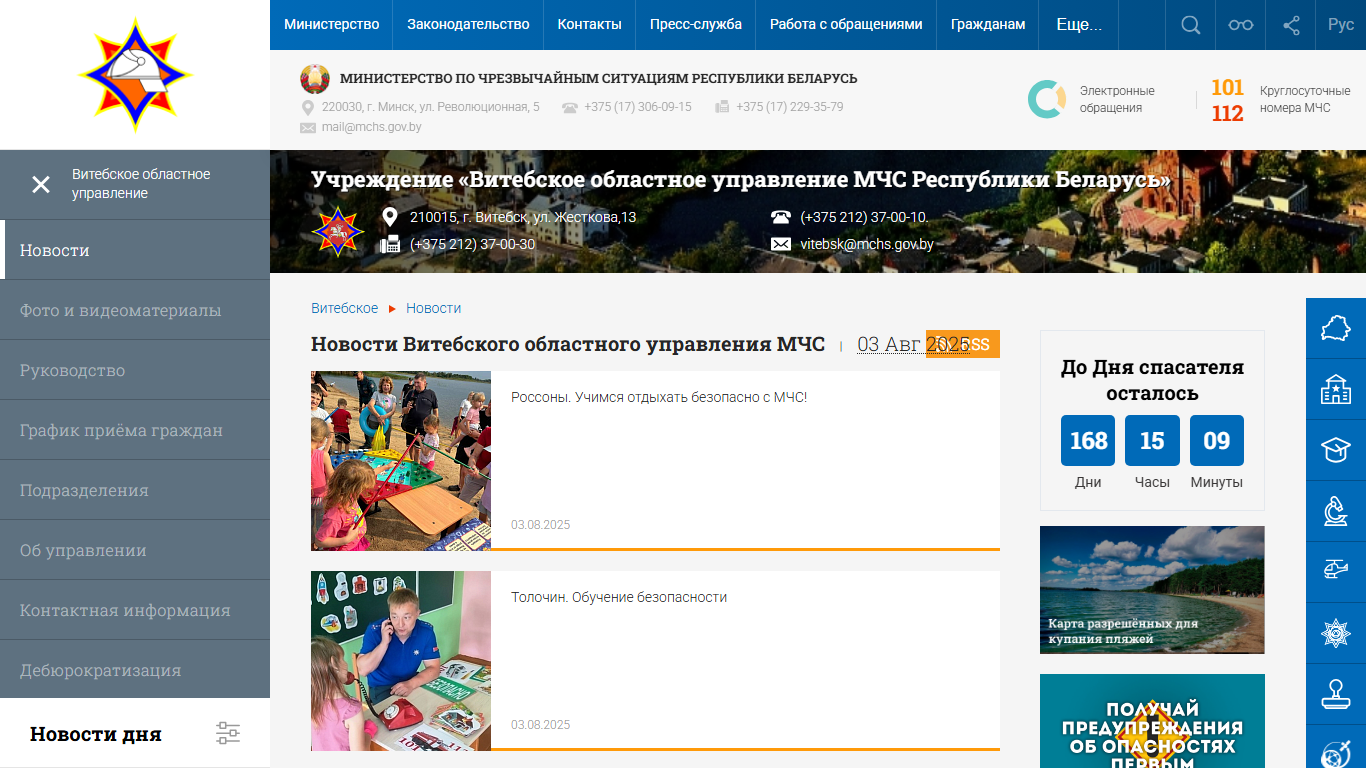Screen dimensions: 1366x768
Task: Open the Россоны beach activity photo thumbnail
Action: click(401, 460)
